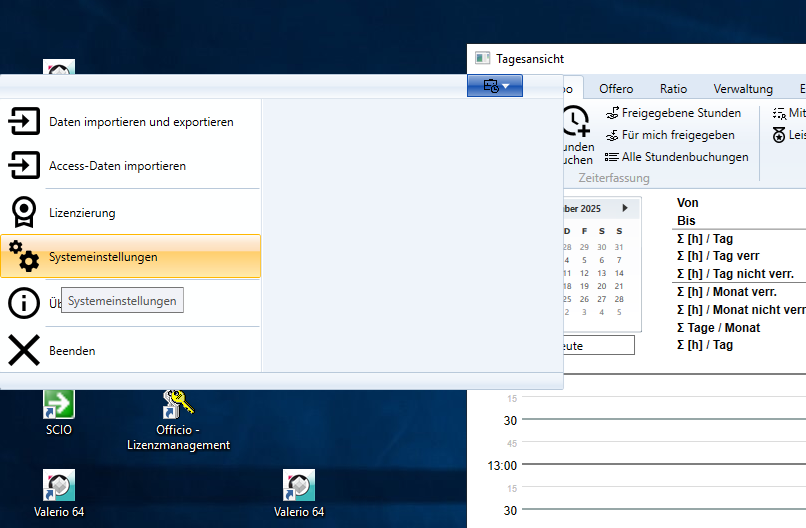The image size is (806, 528).
Task: Open the Ratio ribbon tab
Action: [673, 89]
